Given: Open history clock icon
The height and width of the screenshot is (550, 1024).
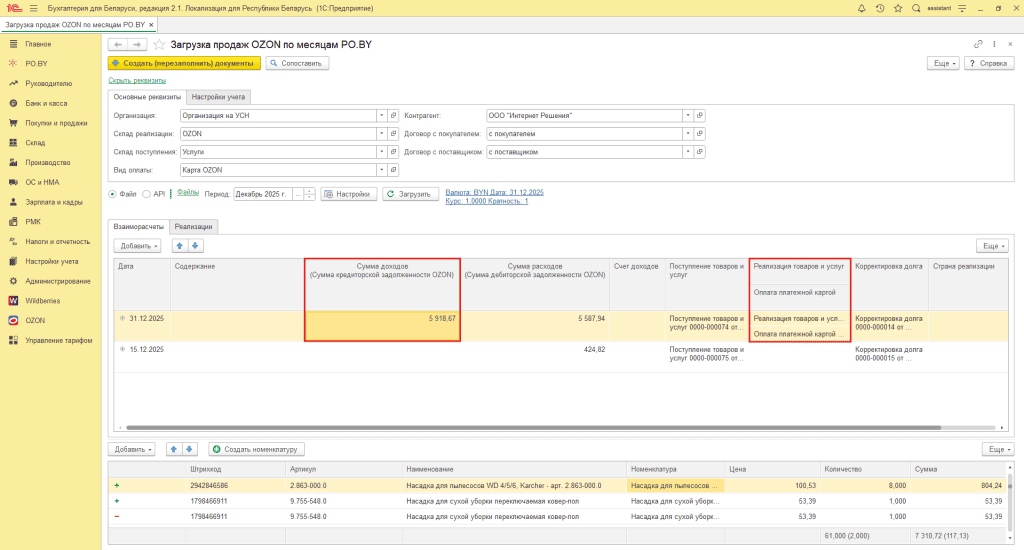Looking at the screenshot, I should tap(880, 8).
